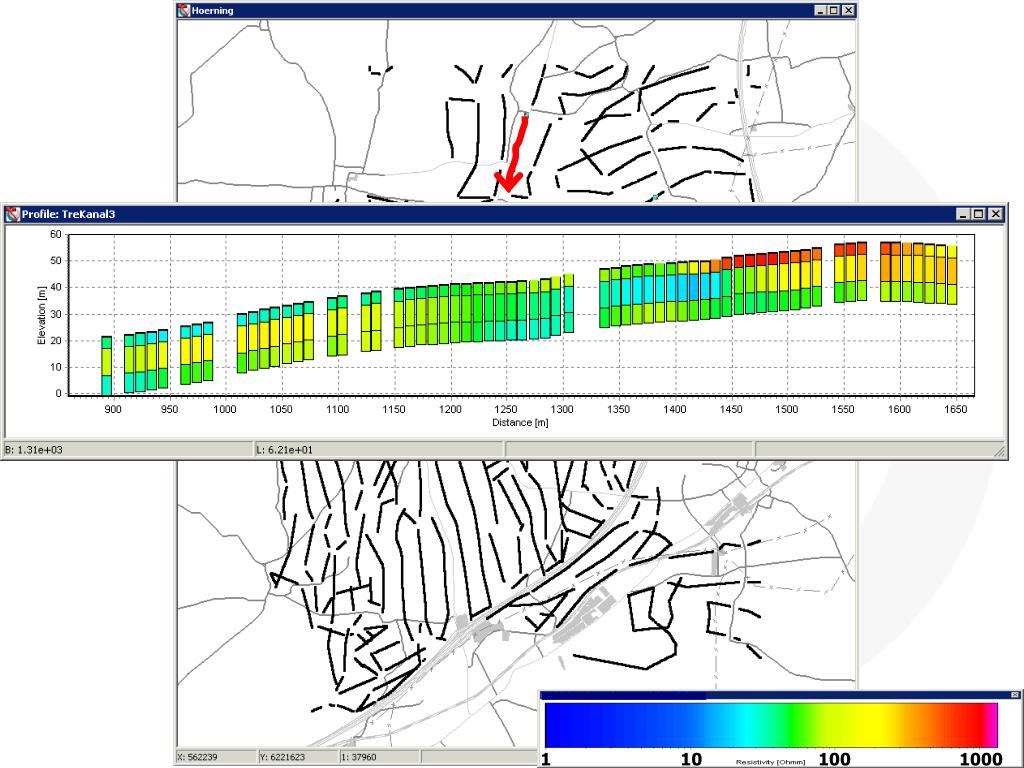Click the Profile: TreKanal3 title text
Viewport: 1024px width, 768px height.
pos(69,214)
